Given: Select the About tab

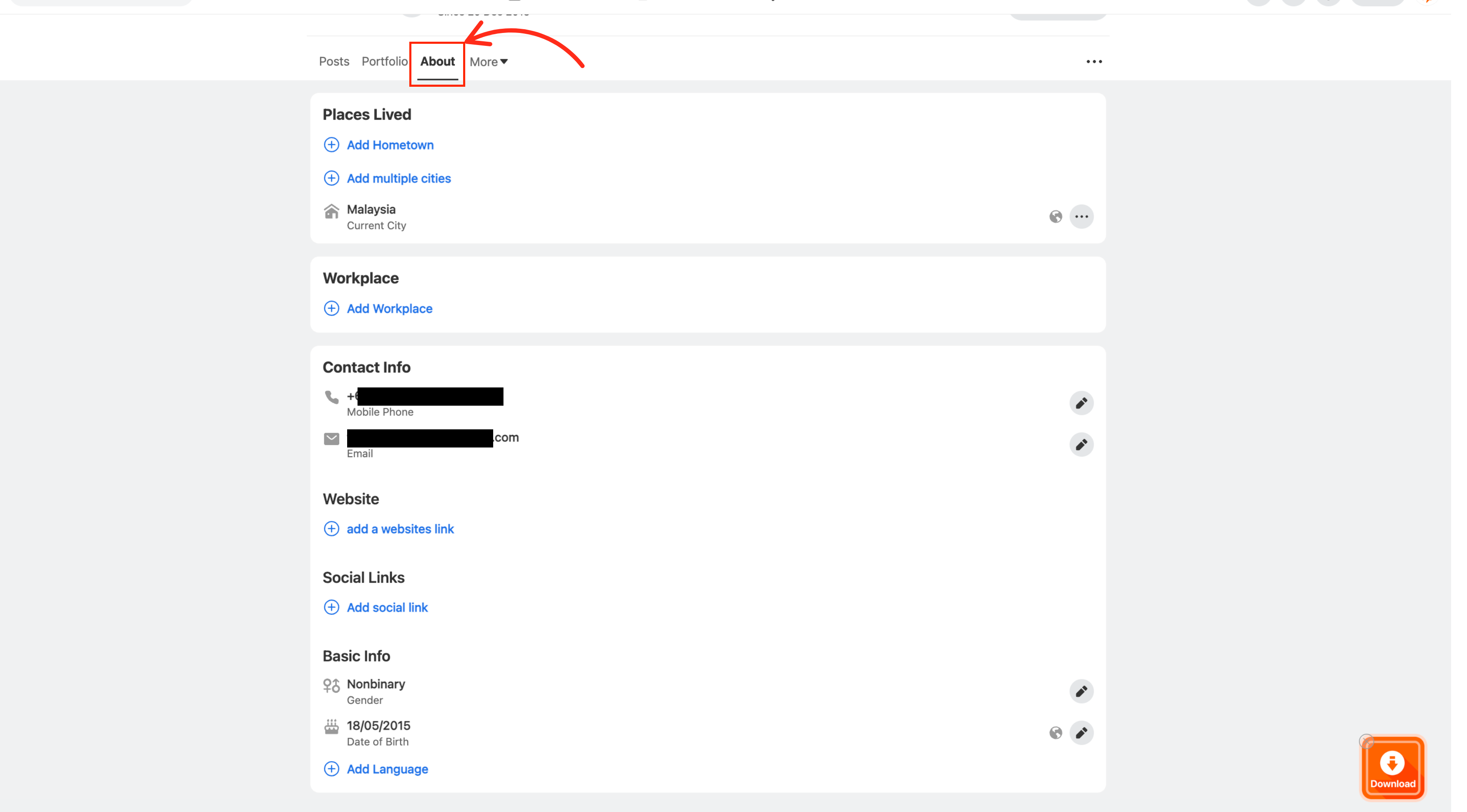Looking at the screenshot, I should coord(437,61).
